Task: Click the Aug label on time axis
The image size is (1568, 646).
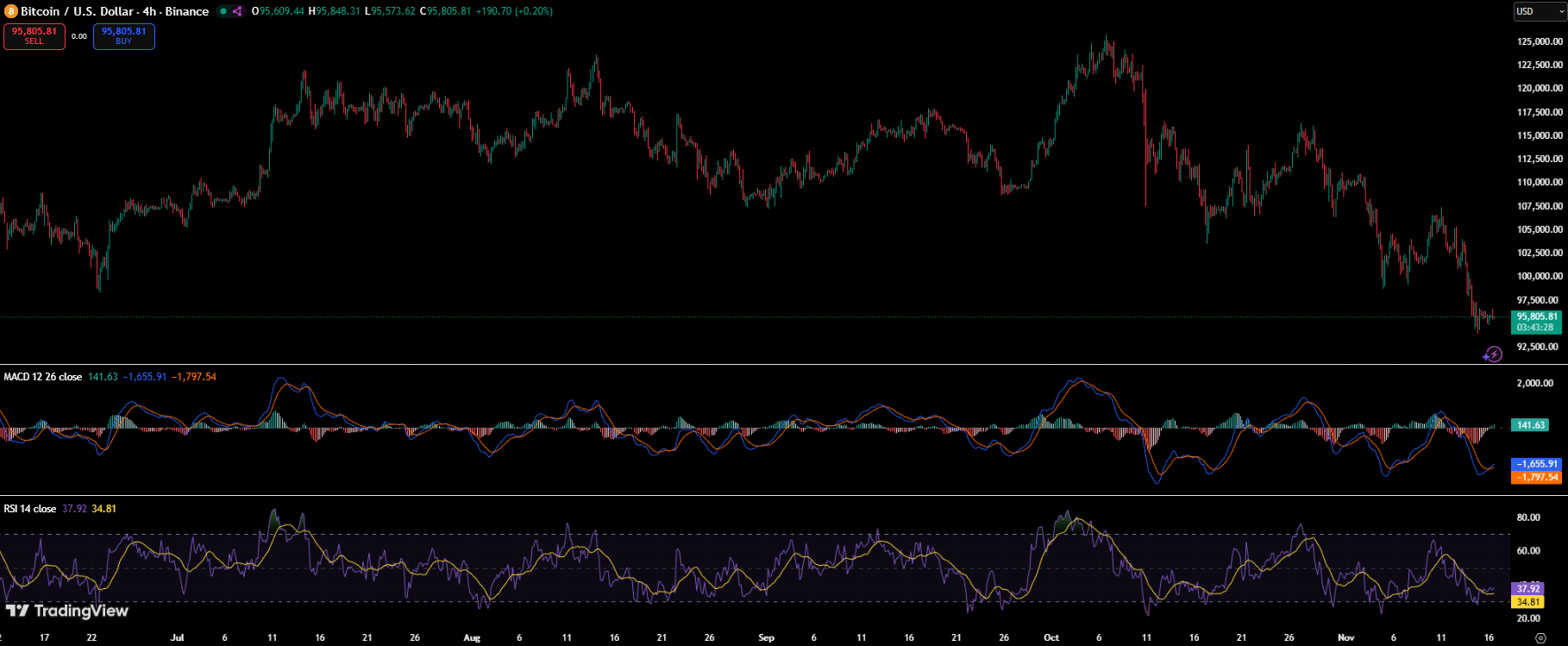Action: [x=472, y=637]
